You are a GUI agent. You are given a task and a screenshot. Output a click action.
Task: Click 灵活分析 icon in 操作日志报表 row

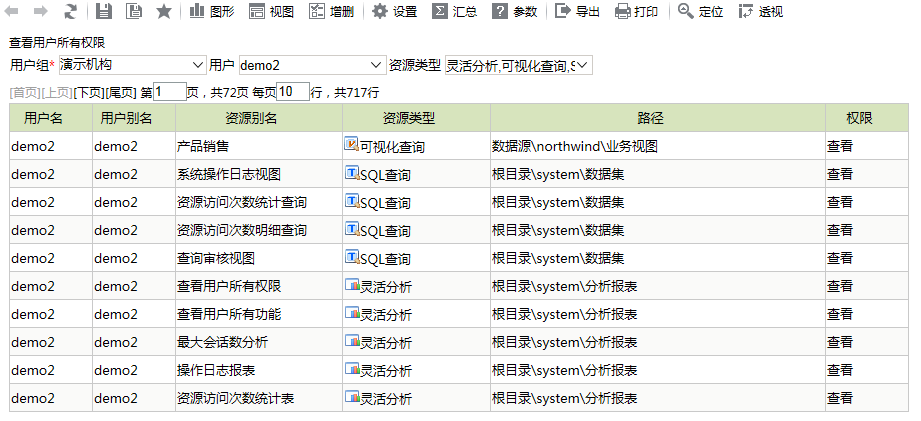[351, 369]
